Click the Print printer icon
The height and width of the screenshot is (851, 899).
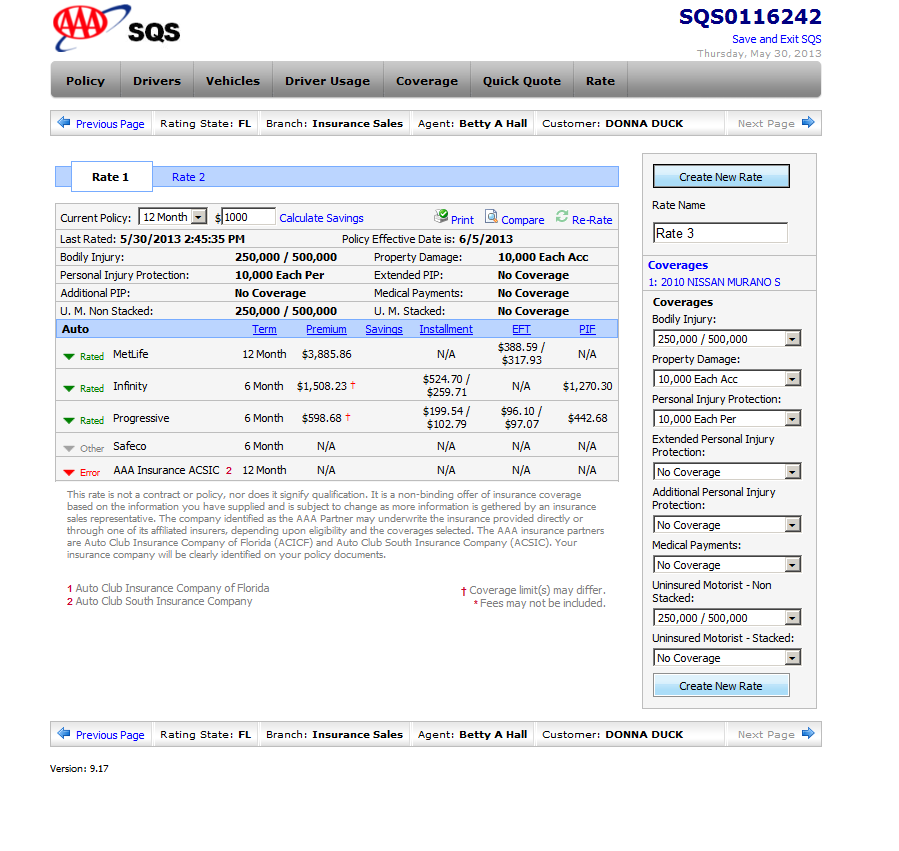441,217
